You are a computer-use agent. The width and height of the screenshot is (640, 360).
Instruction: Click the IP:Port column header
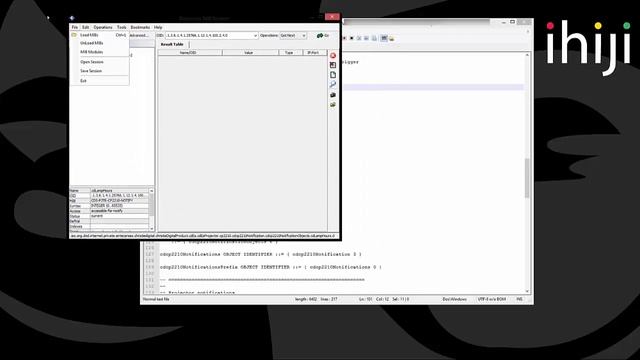pos(314,53)
